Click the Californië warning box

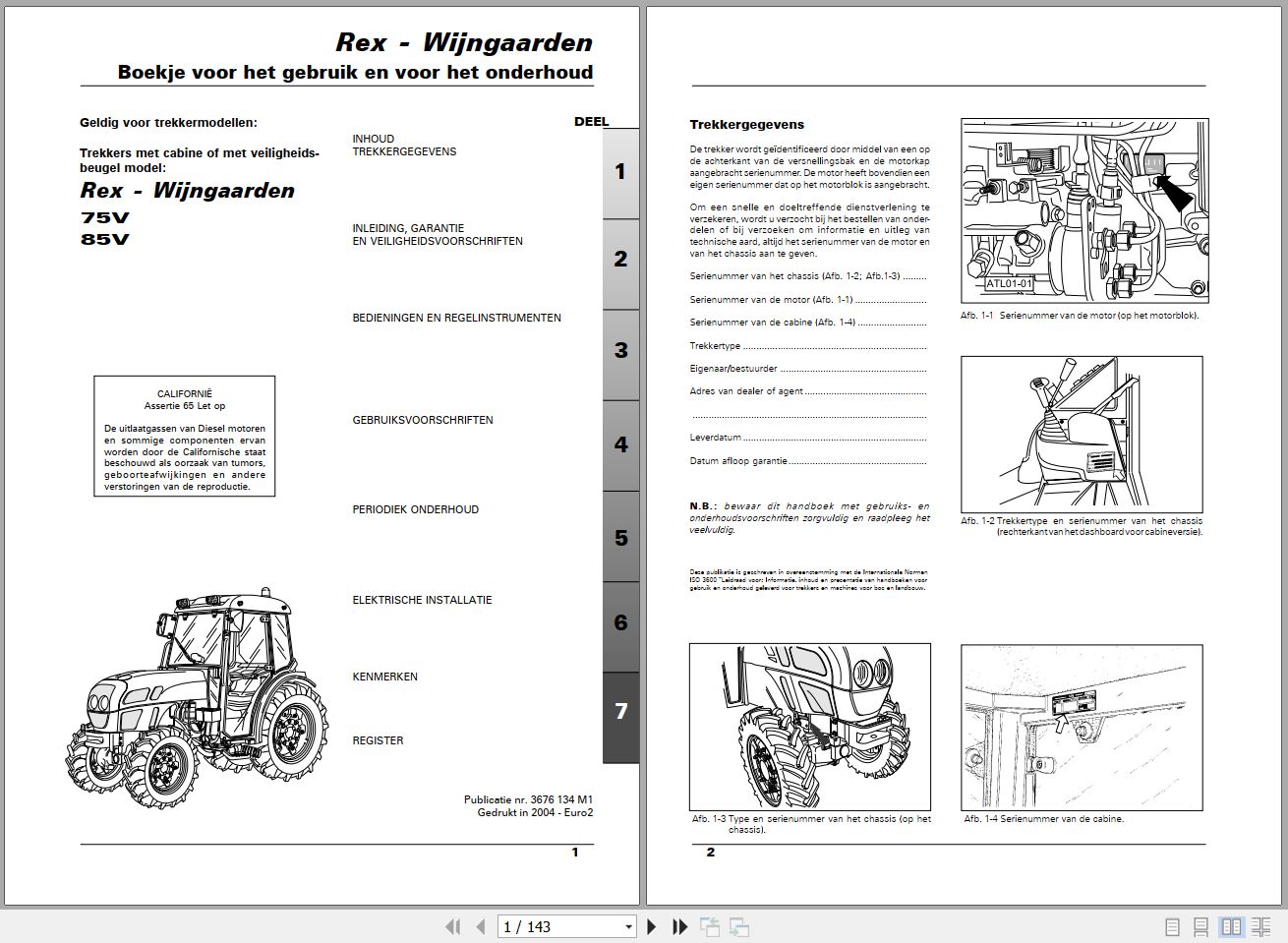[x=185, y=436]
